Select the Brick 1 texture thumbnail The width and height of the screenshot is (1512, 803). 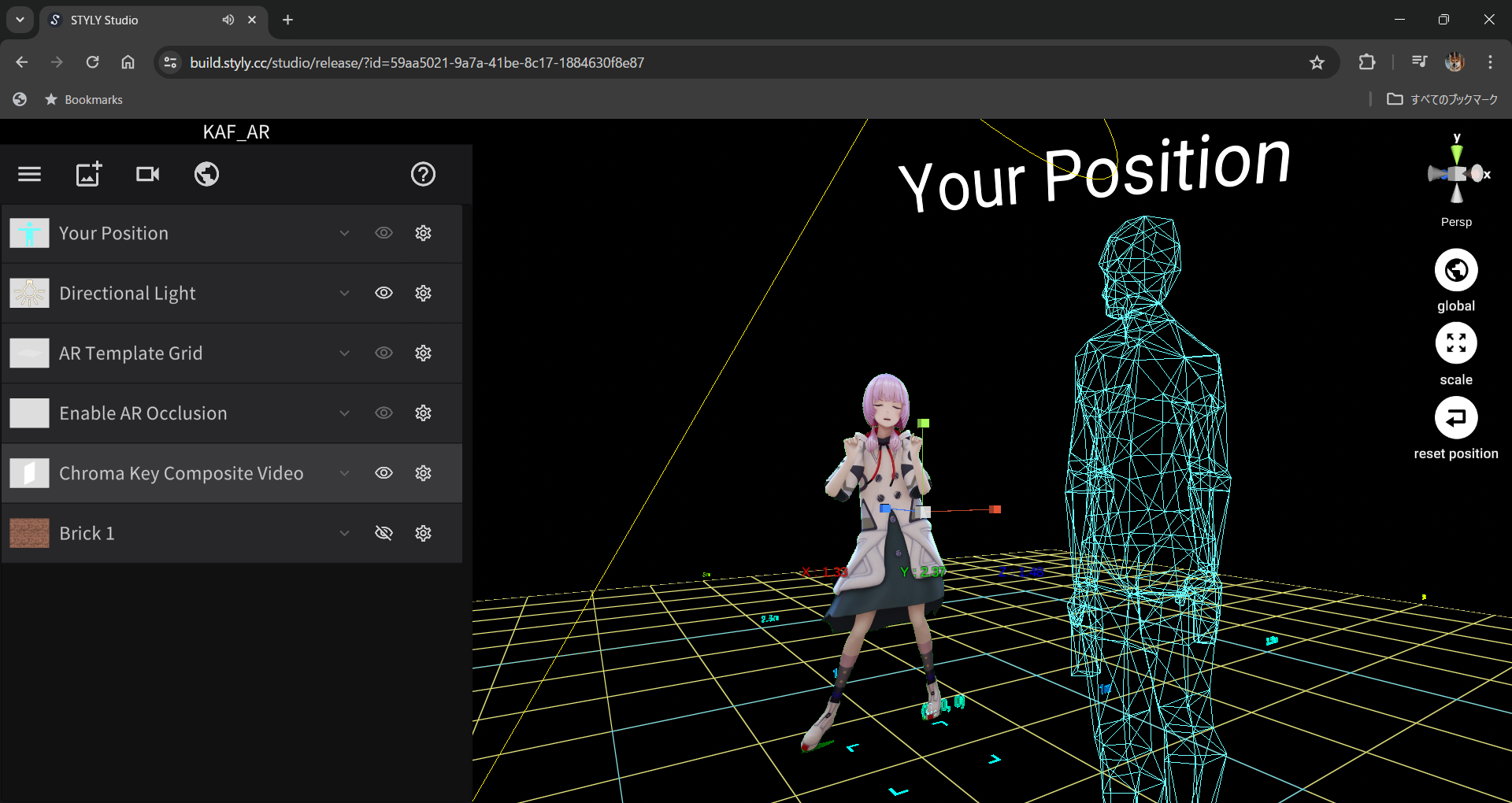coord(29,533)
